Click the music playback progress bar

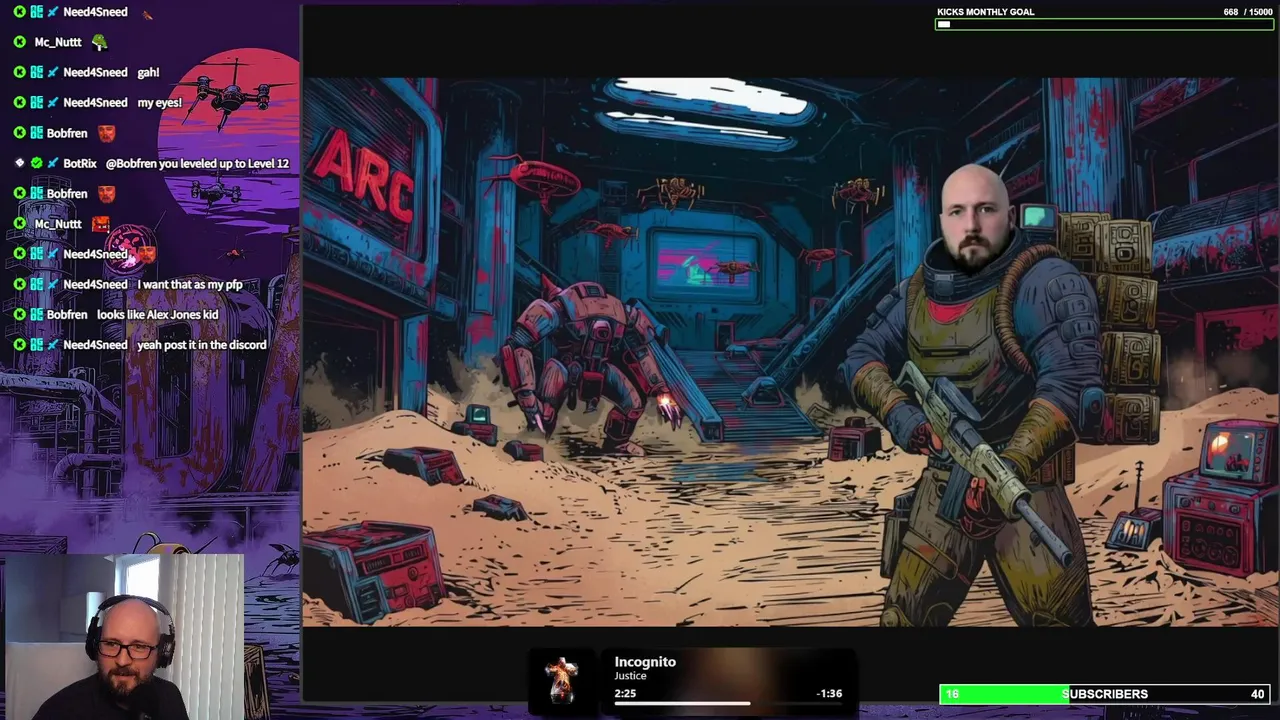click(x=728, y=704)
